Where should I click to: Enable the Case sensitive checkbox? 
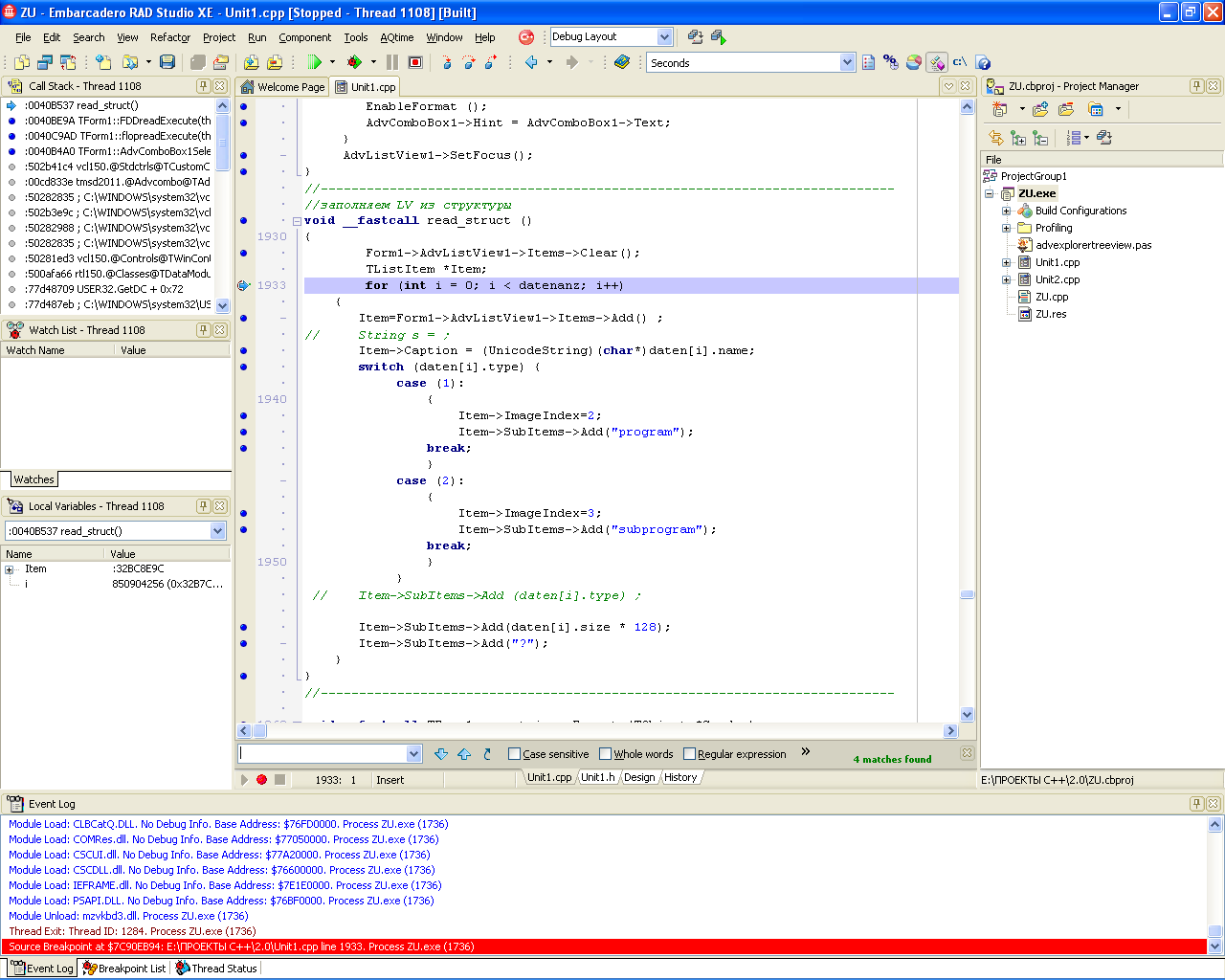coord(514,754)
